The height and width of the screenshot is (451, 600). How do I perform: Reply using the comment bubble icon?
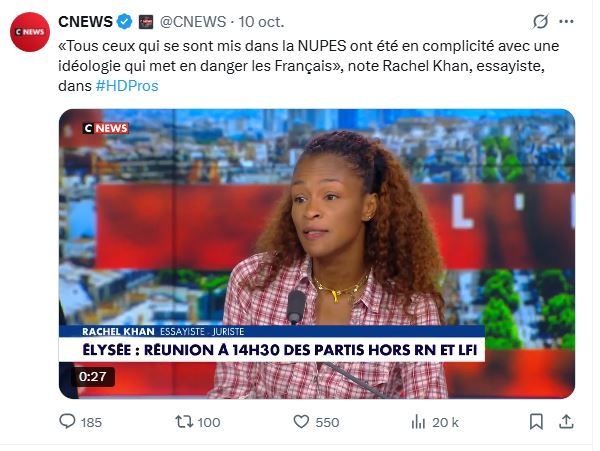(x=67, y=422)
